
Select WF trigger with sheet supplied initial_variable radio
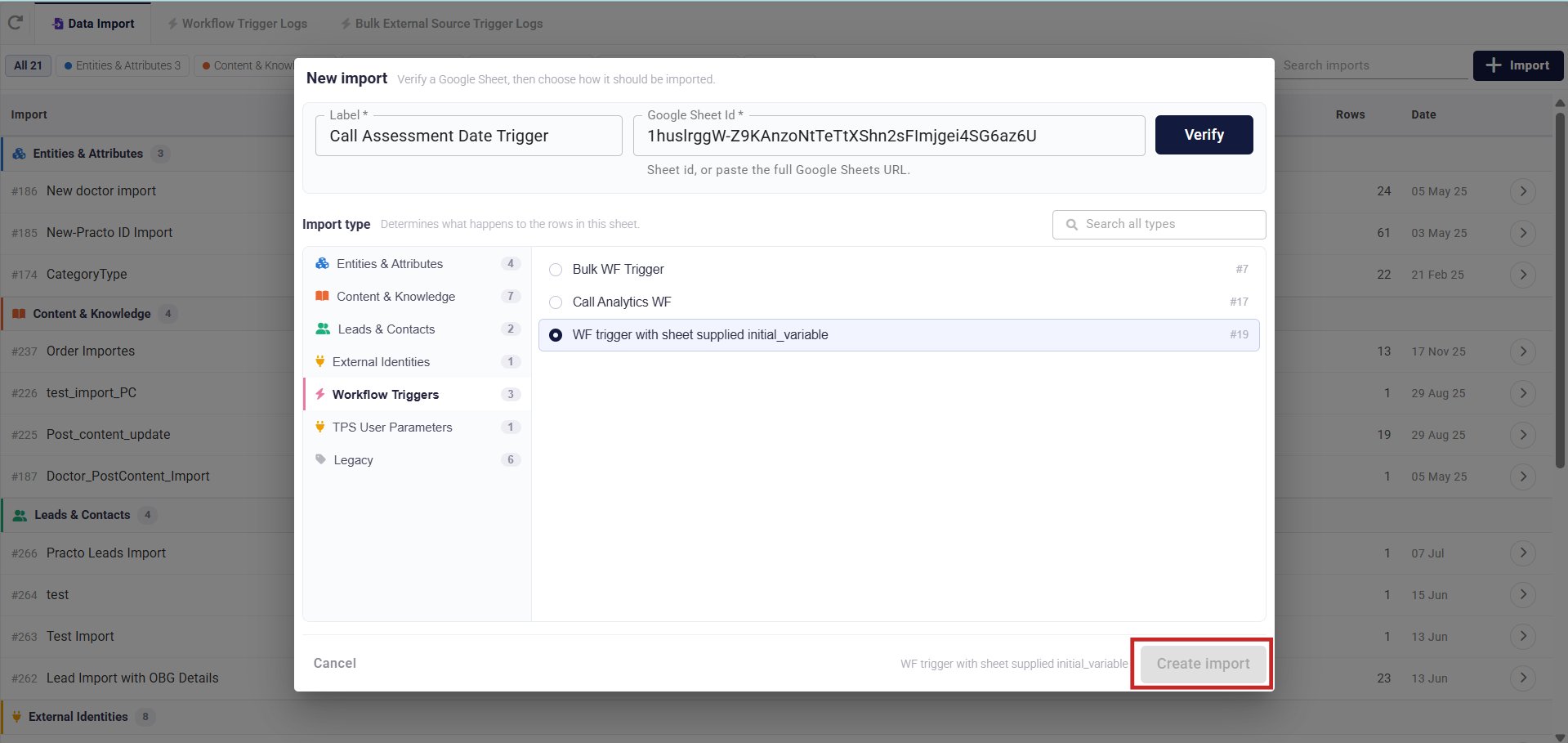pos(556,335)
